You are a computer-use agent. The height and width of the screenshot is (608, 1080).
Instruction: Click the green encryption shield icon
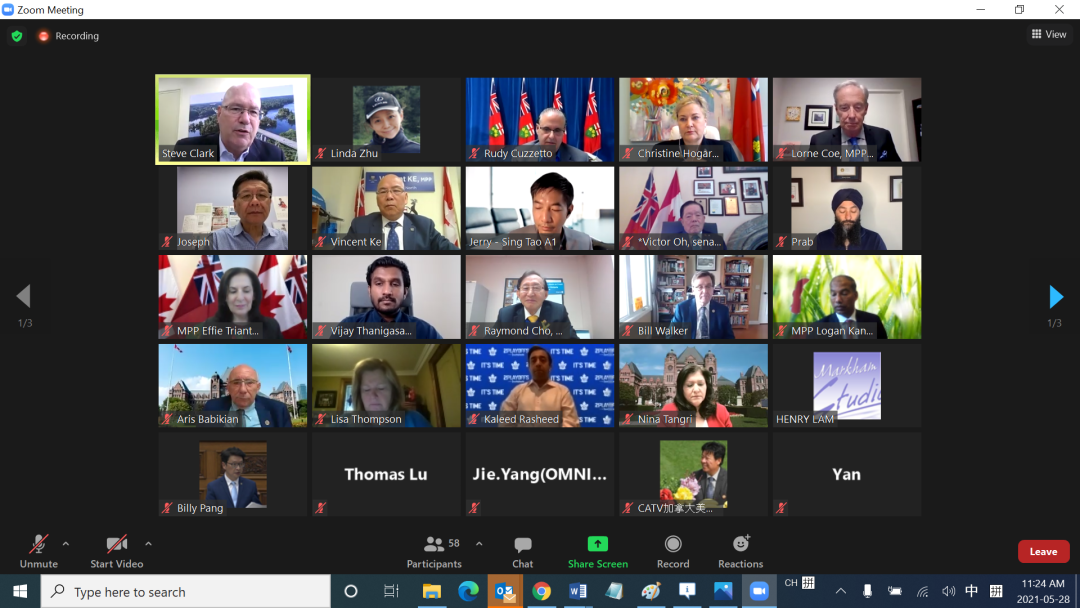[x=17, y=36]
